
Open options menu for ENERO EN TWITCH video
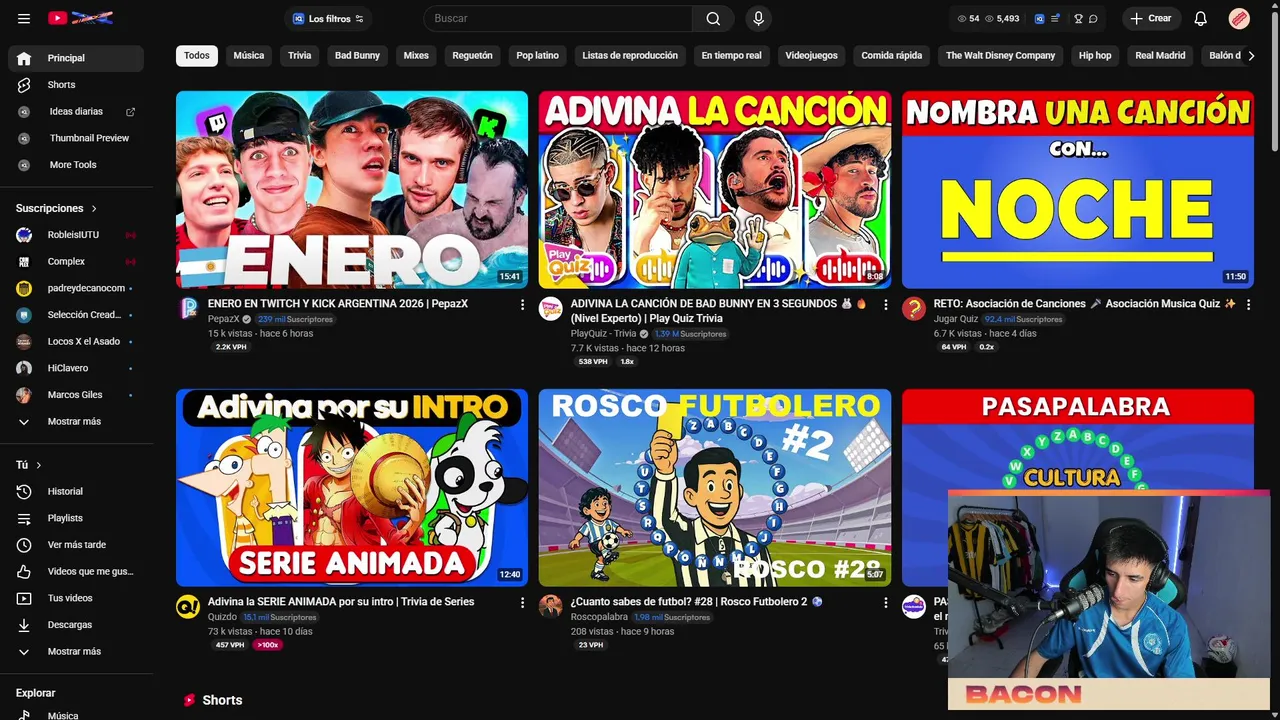(522, 304)
